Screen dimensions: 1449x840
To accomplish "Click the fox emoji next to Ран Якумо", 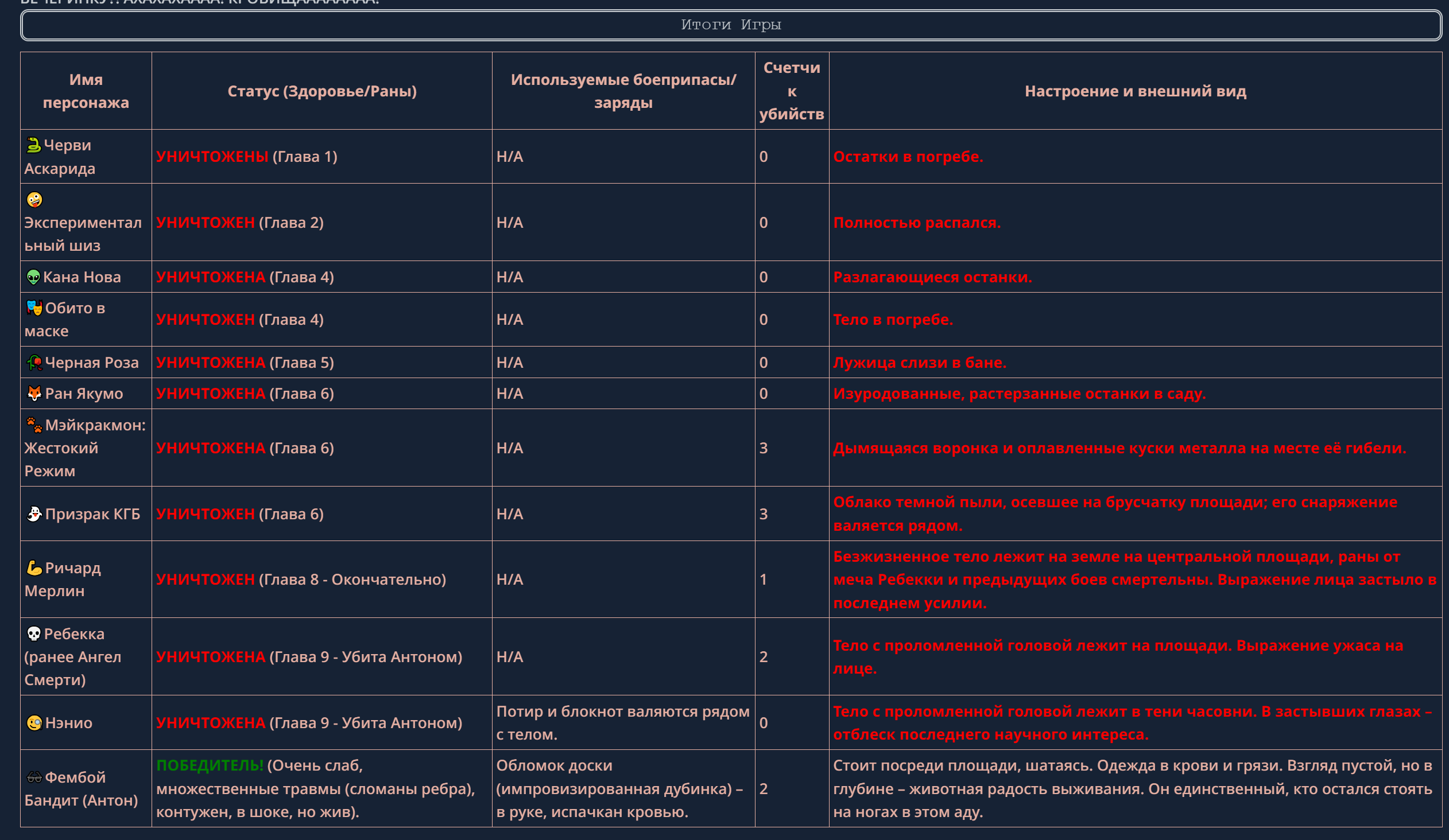I will (x=34, y=394).
